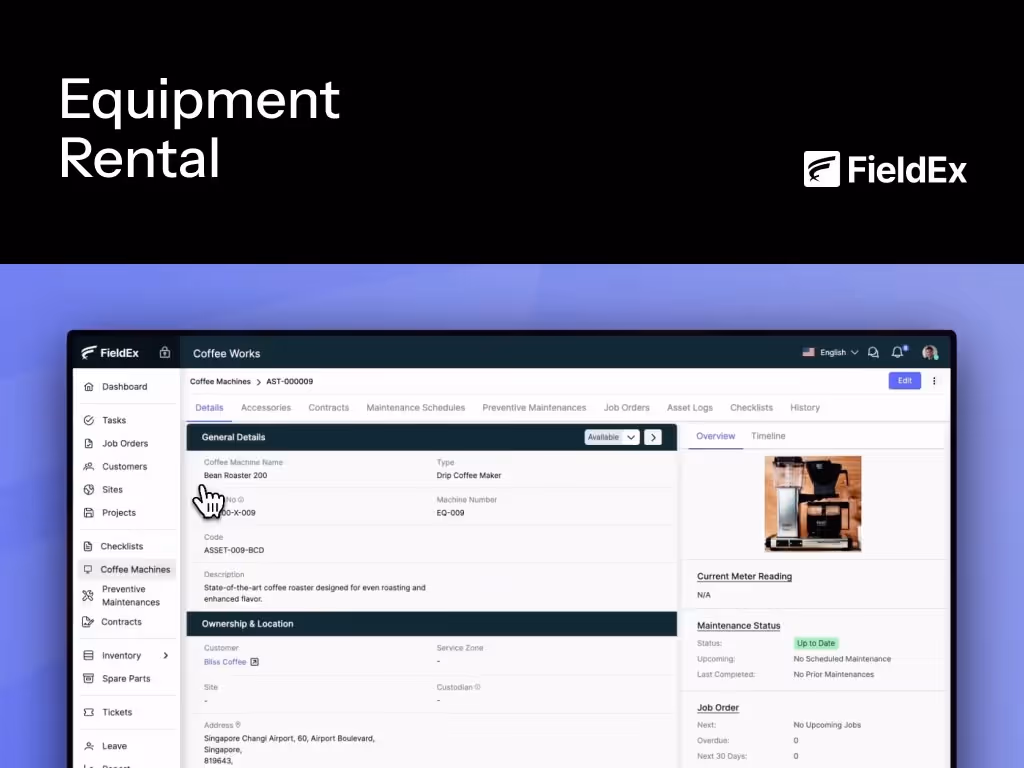This screenshot has height=768, width=1024.
Task: Switch to the Details tab
Action: (x=209, y=408)
